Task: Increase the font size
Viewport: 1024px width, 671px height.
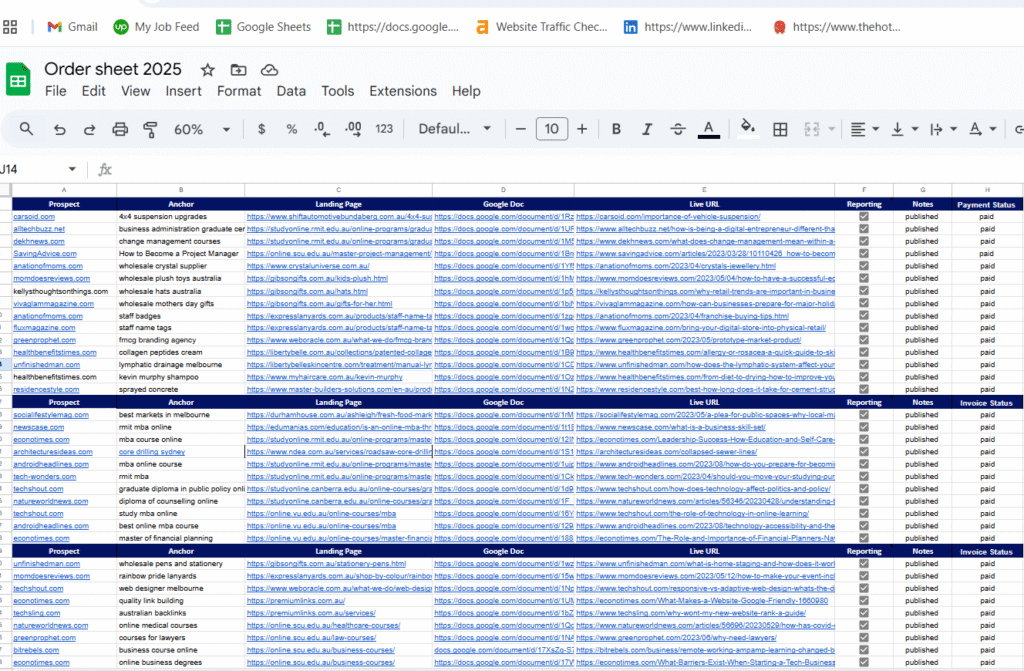Action: click(x=582, y=129)
